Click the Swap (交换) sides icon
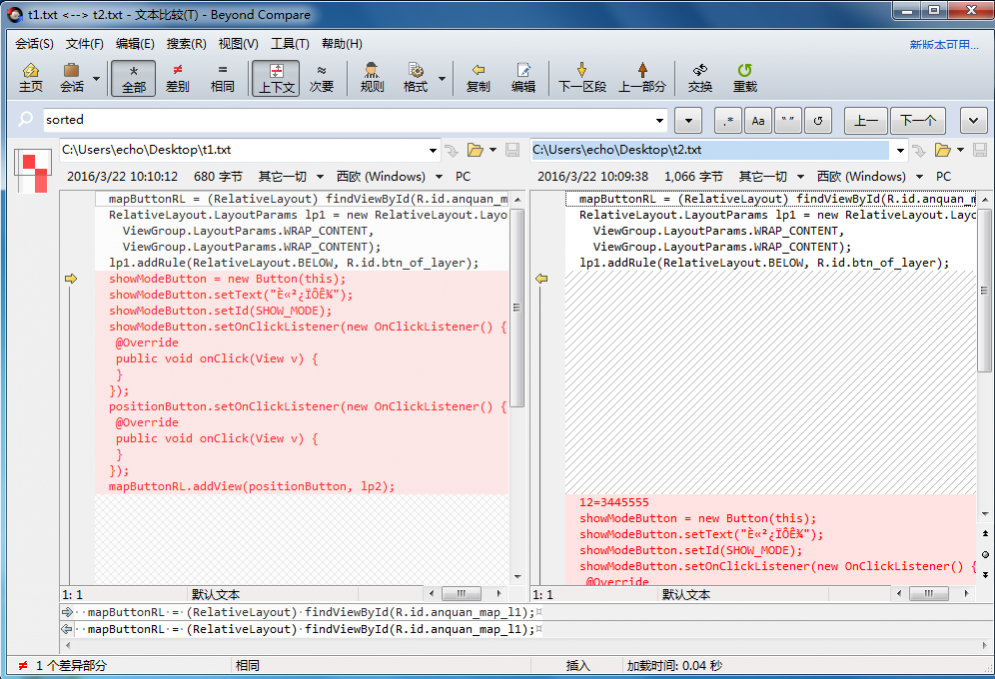The height and width of the screenshot is (679, 995). coord(700,77)
